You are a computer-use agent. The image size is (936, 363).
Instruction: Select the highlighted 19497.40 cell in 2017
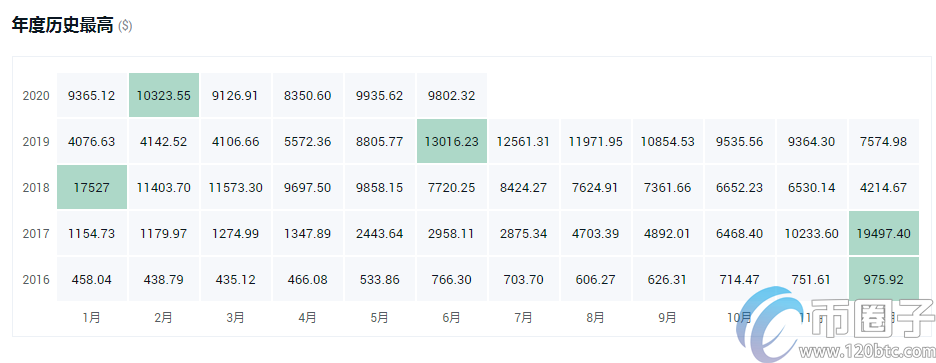(x=883, y=233)
